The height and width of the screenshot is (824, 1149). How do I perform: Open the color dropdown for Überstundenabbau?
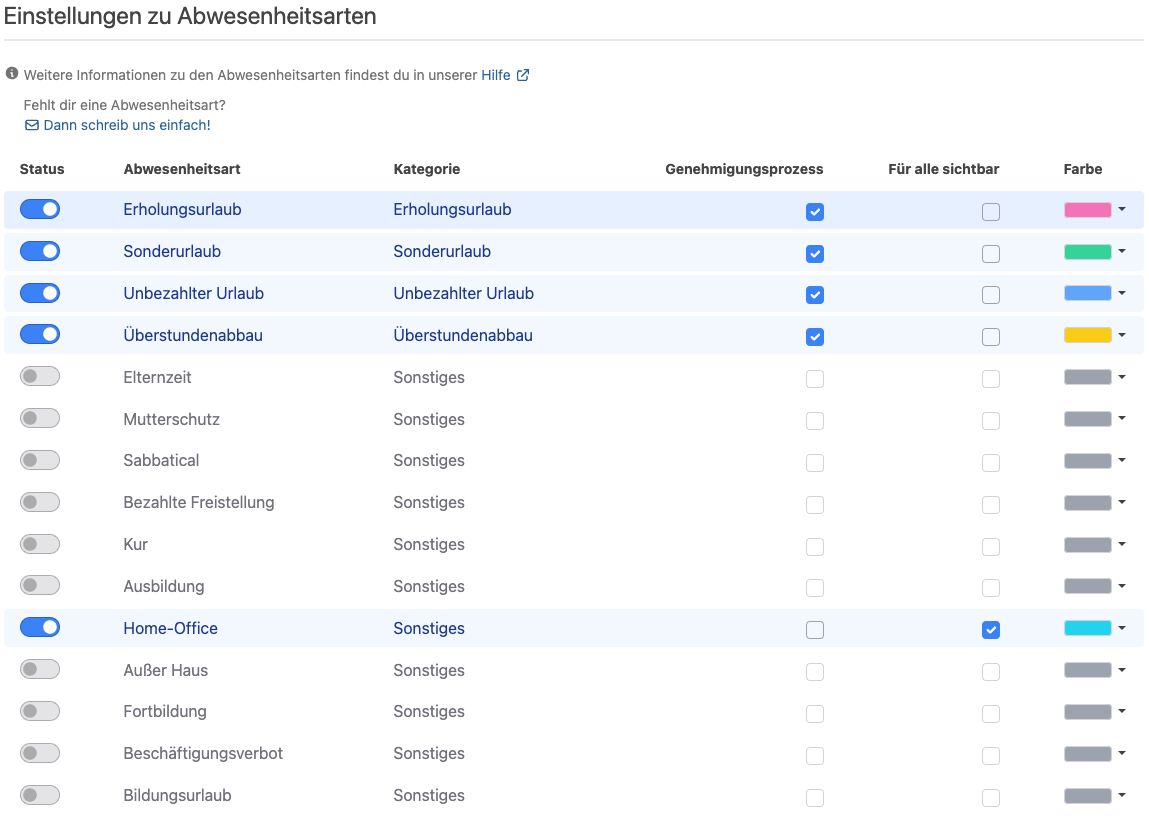[1124, 337]
